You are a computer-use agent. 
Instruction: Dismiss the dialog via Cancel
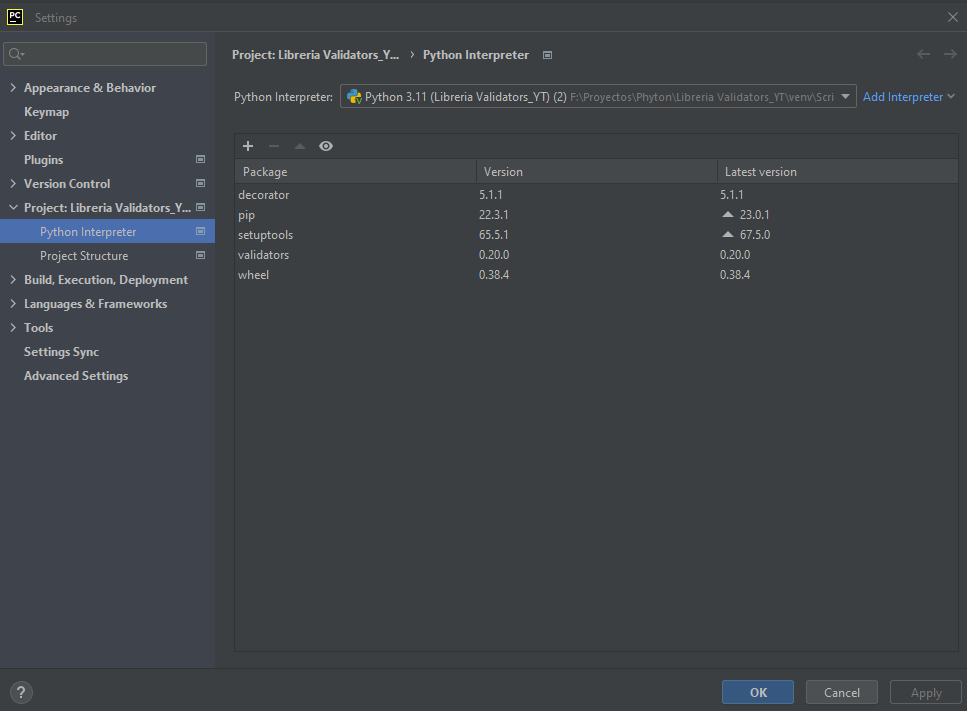(841, 691)
